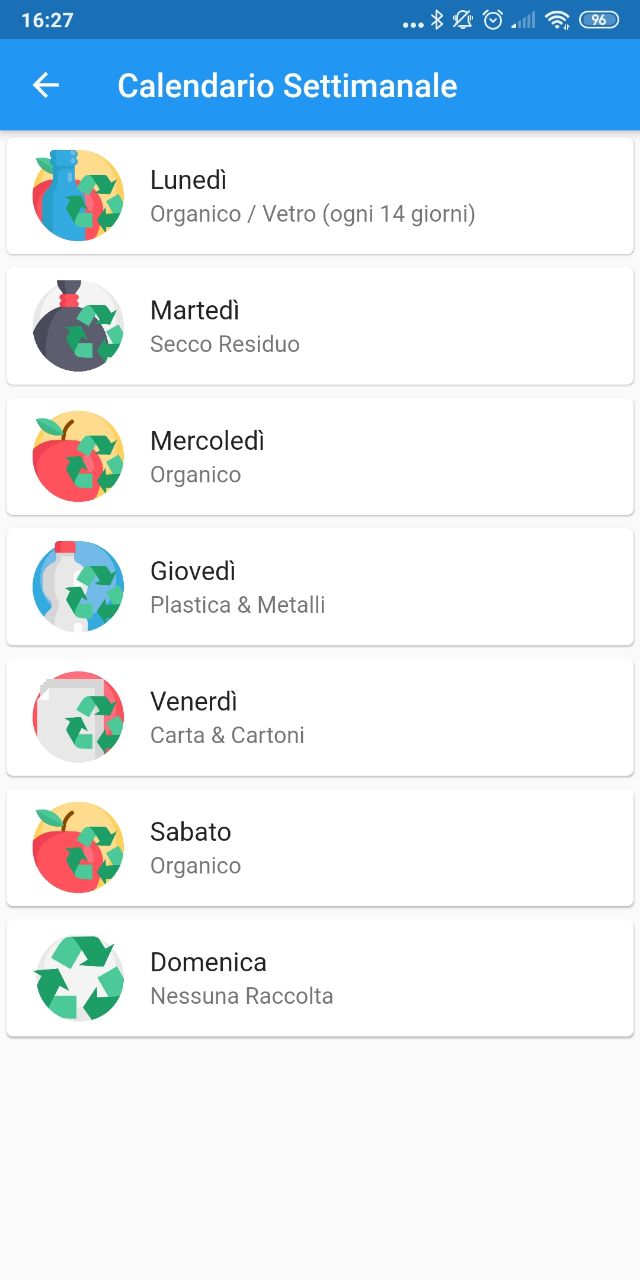
Task: Select the Giovedì day label
Action: (x=193, y=571)
